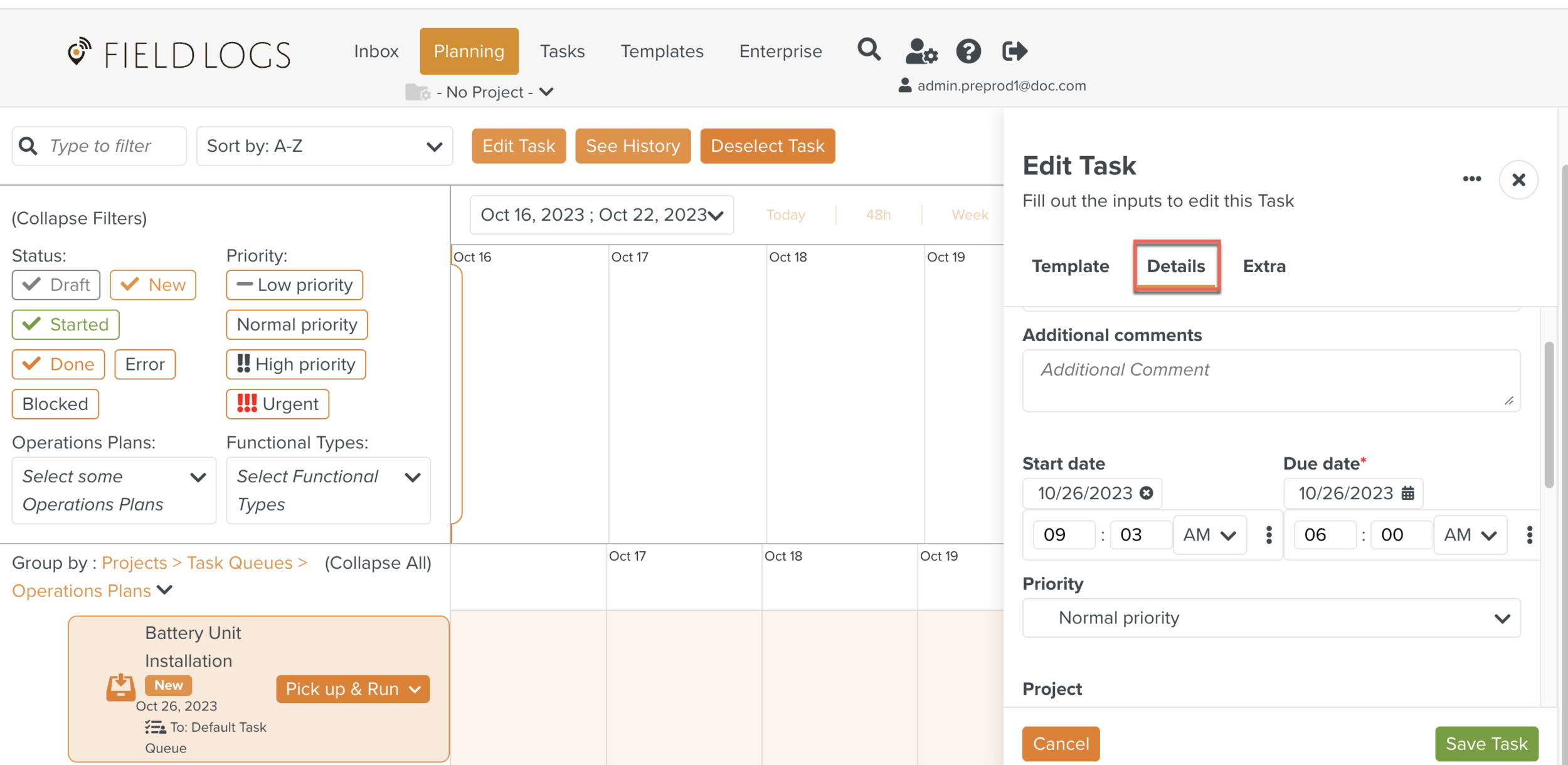
Task: Go to the Inbox menu
Action: coord(376,51)
